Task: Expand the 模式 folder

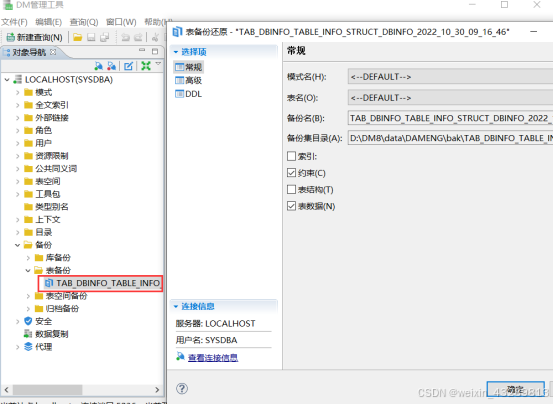Action: click(x=17, y=92)
